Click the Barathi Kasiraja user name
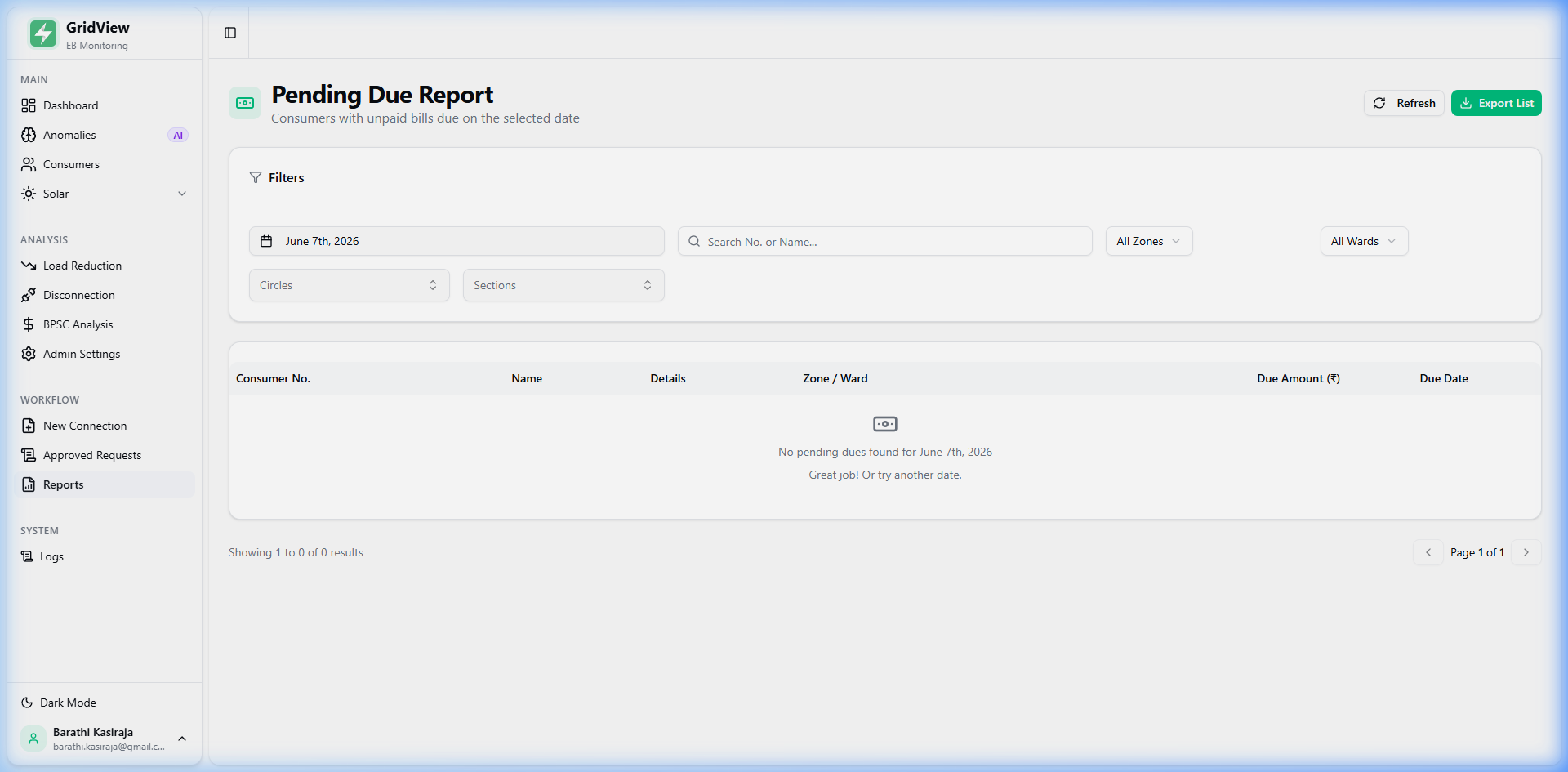The height and width of the screenshot is (772, 1568). [x=93, y=732]
